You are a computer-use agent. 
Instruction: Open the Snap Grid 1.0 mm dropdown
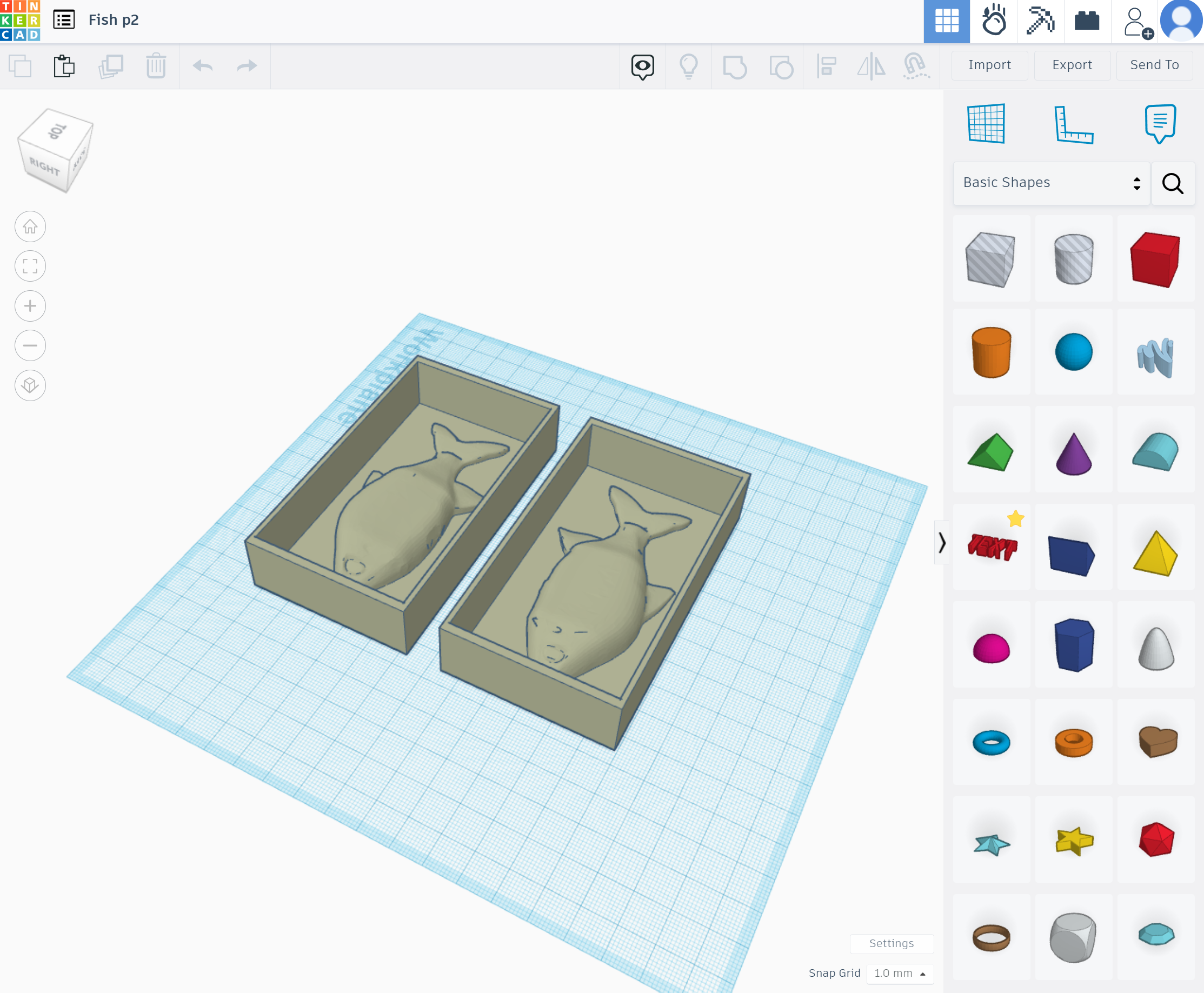tap(900, 973)
